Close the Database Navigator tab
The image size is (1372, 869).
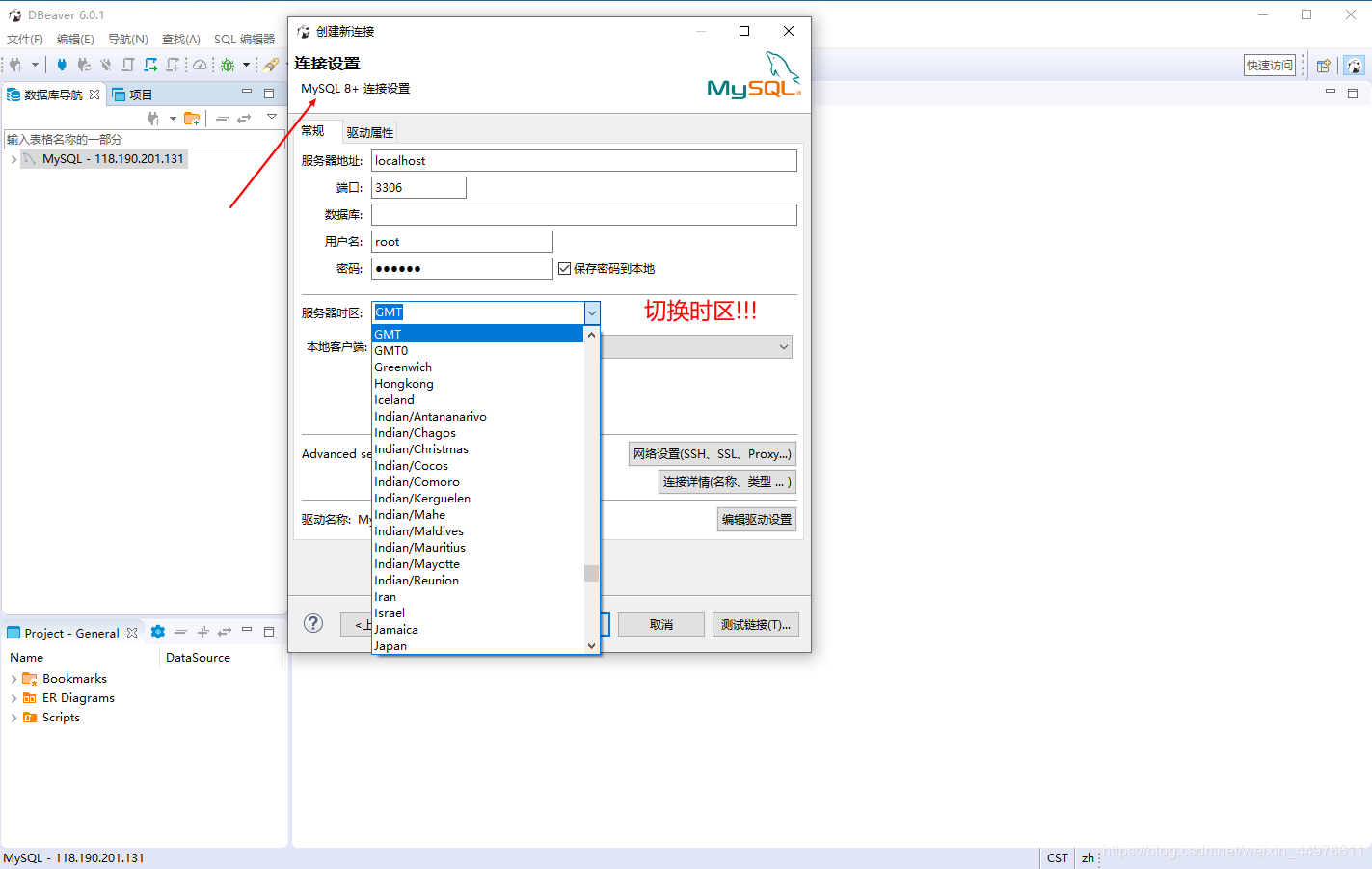coord(94,95)
